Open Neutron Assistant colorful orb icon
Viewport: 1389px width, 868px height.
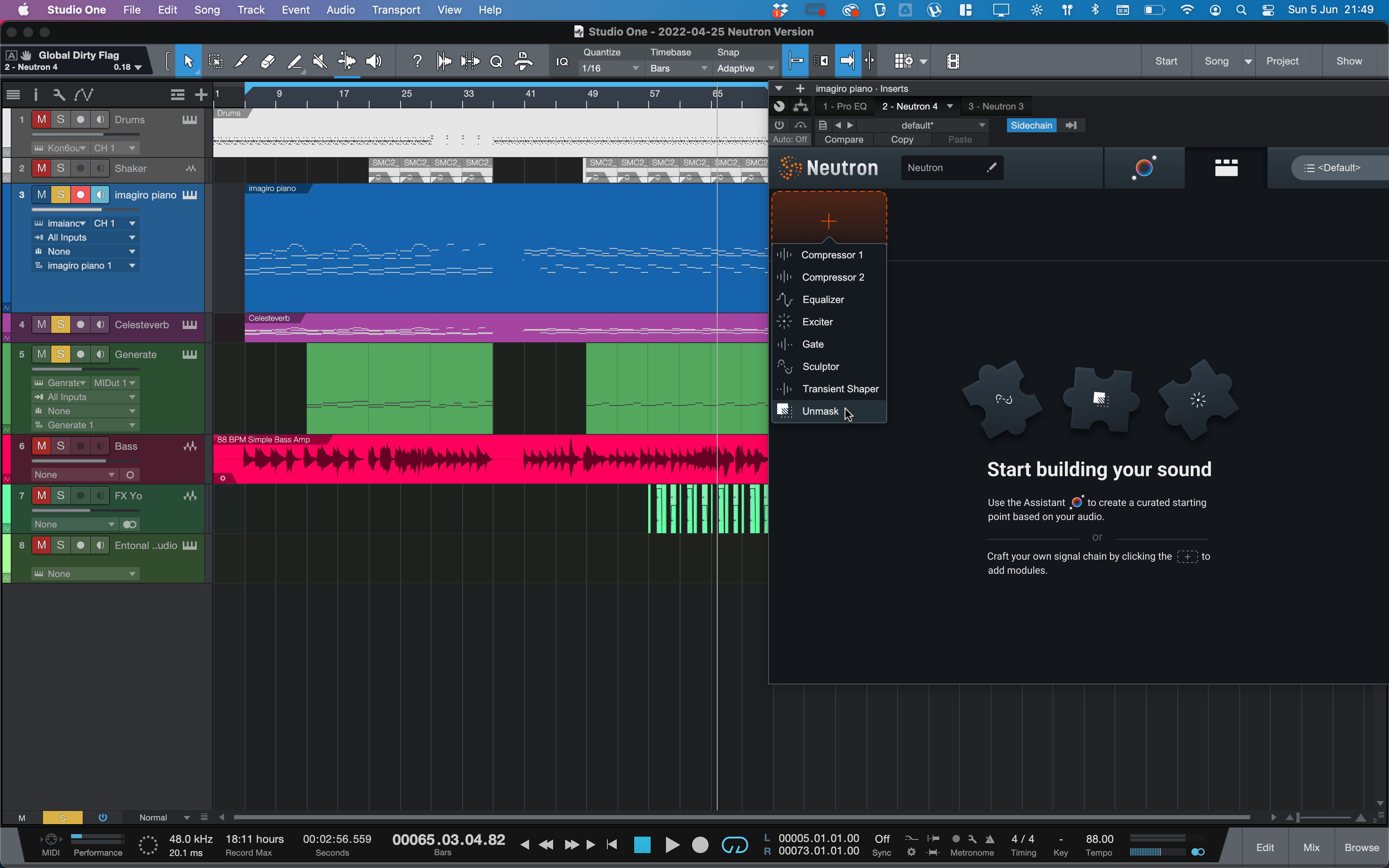[1144, 168]
